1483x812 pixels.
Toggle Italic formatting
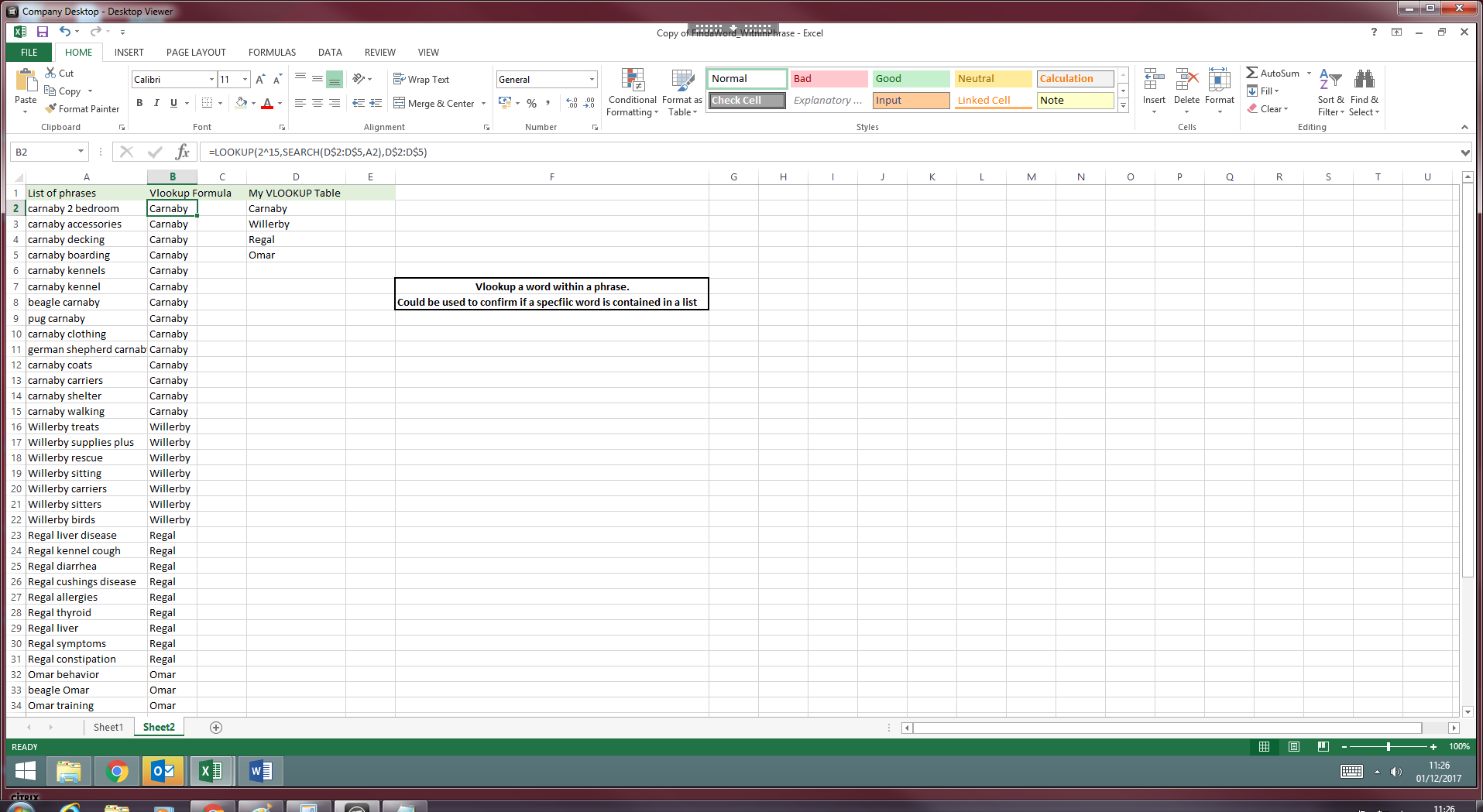point(156,103)
